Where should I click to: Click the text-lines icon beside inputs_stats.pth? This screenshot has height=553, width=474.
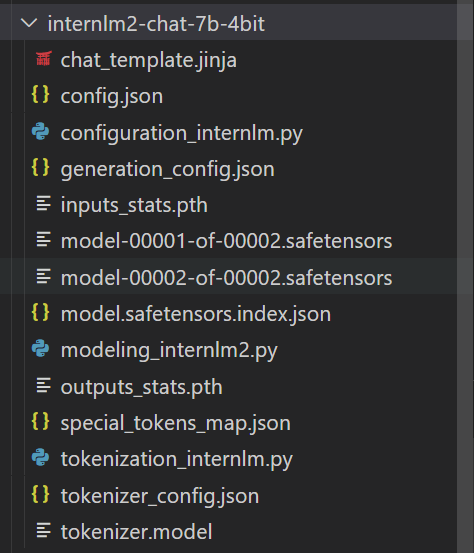[x=44, y=203]
